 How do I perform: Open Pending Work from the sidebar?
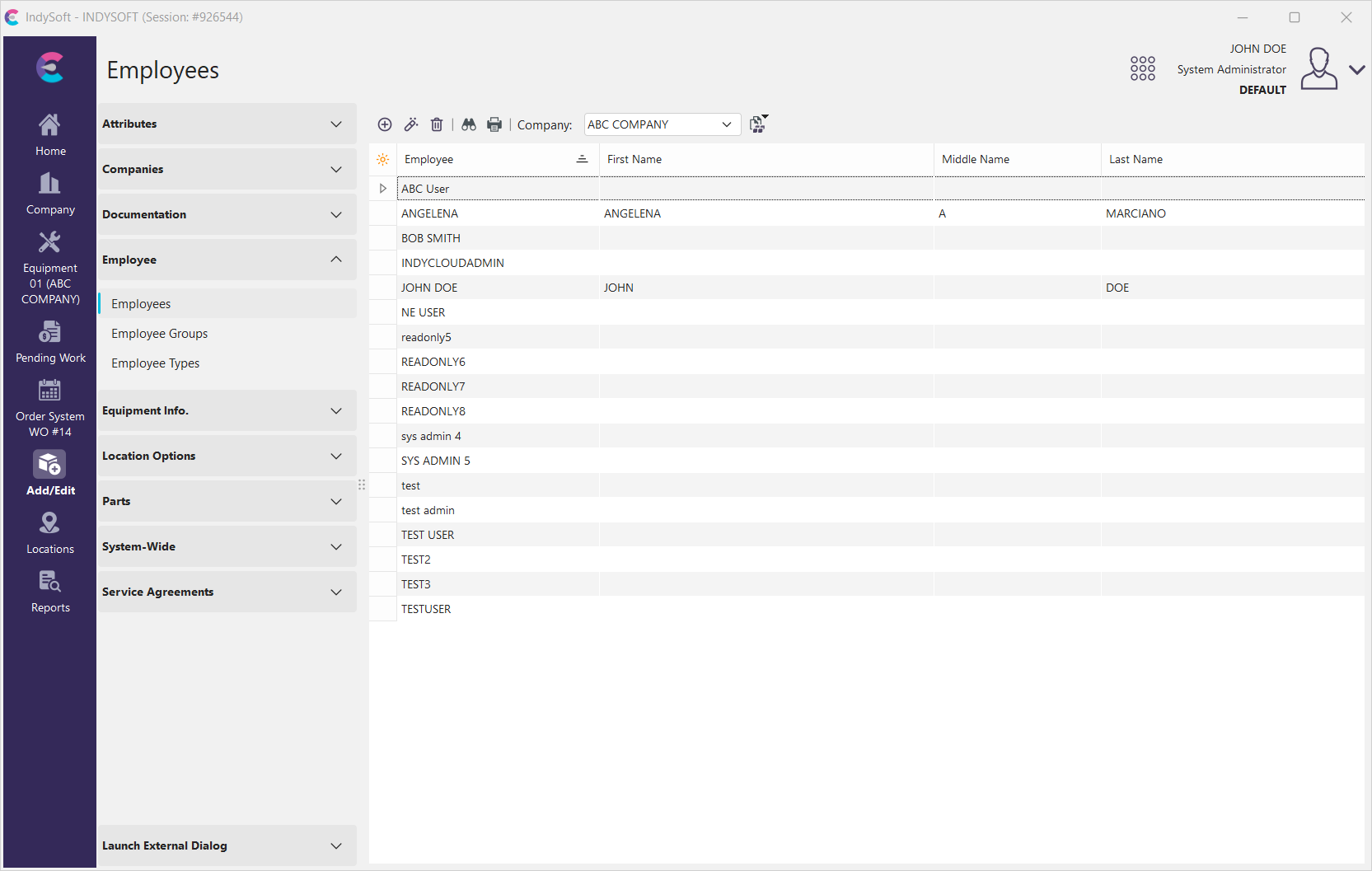pos(50,342)
